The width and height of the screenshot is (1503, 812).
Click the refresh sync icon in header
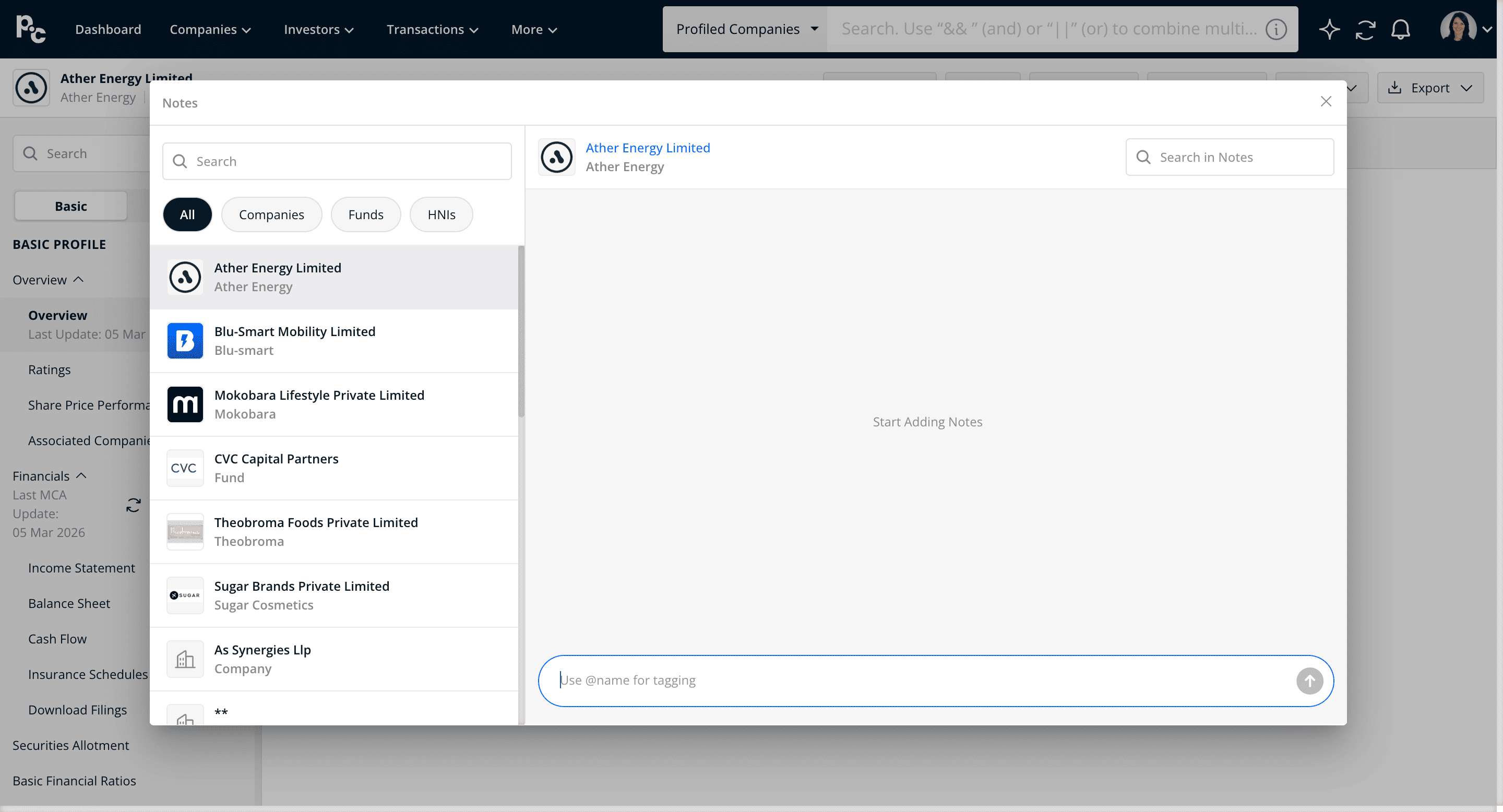point(1365,29)
